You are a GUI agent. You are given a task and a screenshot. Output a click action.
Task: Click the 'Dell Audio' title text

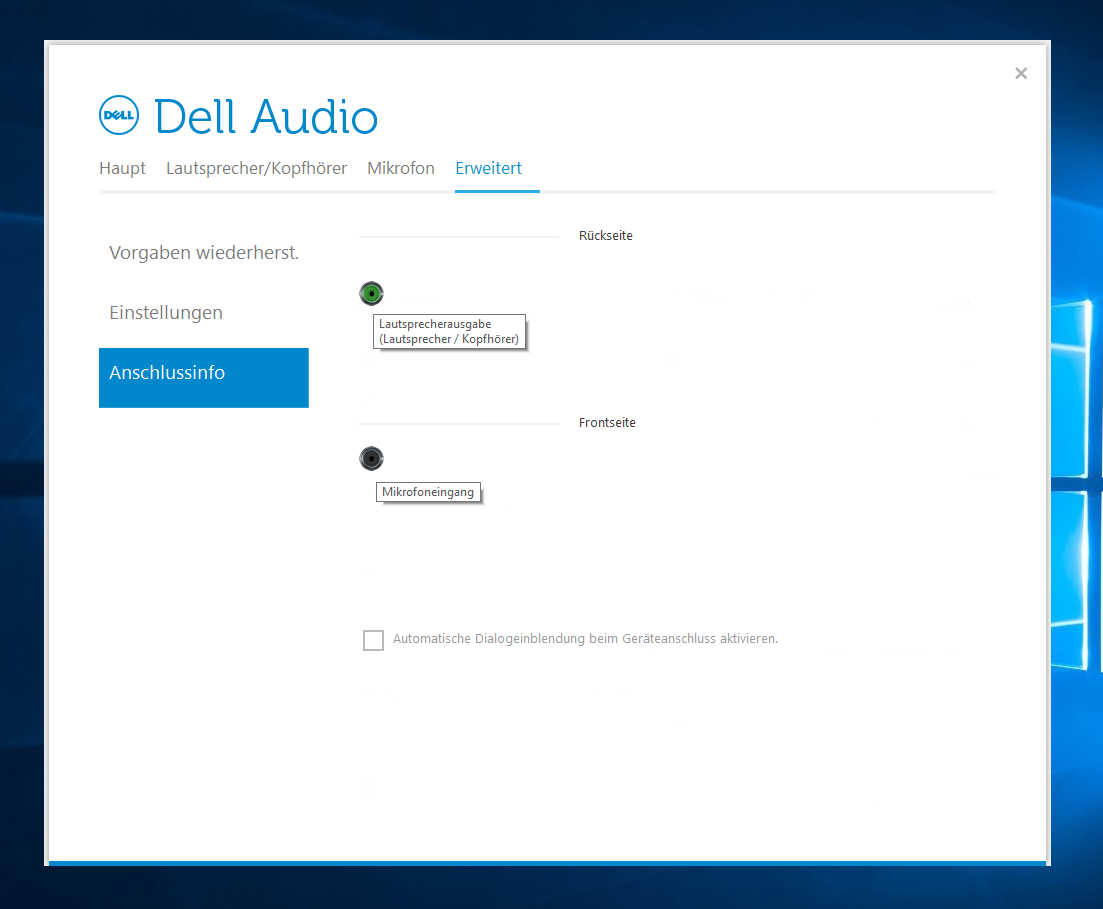[266, 117]
